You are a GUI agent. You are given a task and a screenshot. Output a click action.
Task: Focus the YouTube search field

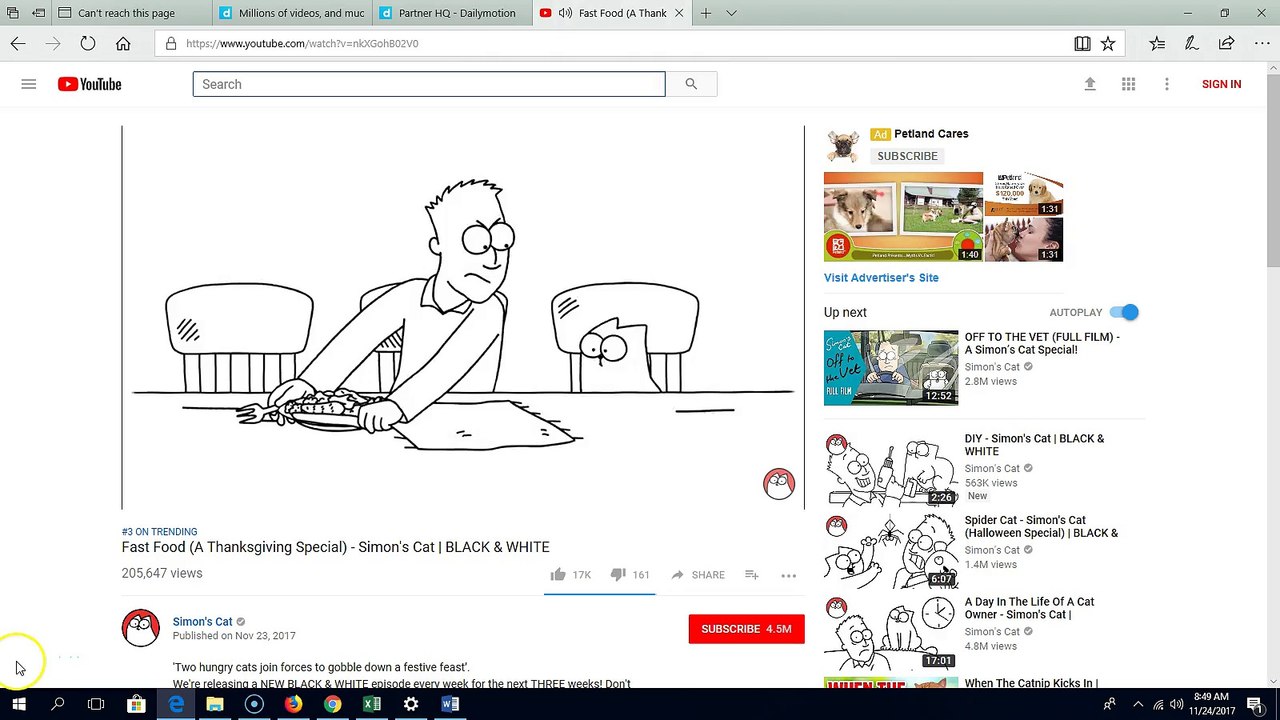click(x=429, y=84)
